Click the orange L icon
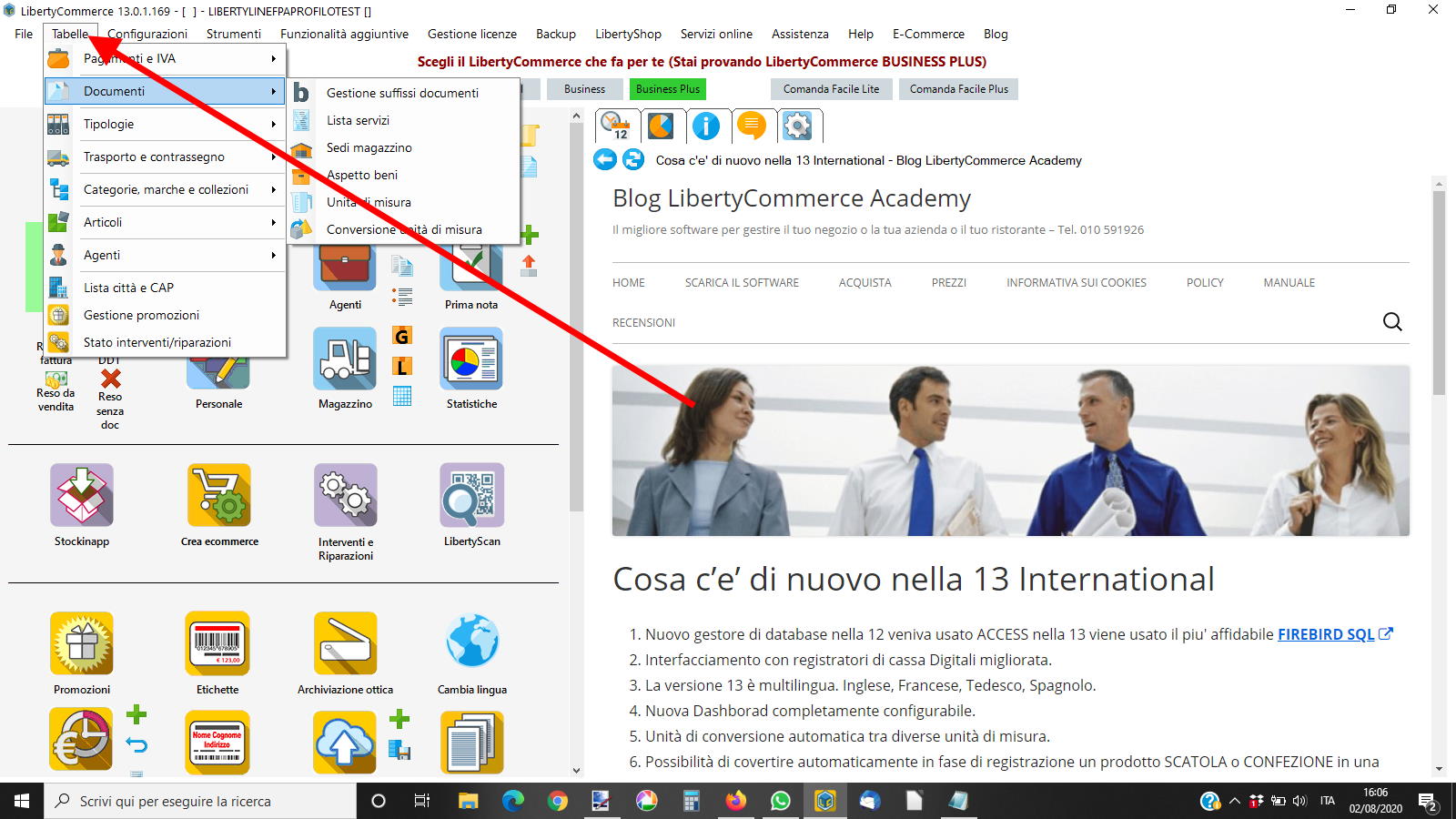 click(402, 367)
